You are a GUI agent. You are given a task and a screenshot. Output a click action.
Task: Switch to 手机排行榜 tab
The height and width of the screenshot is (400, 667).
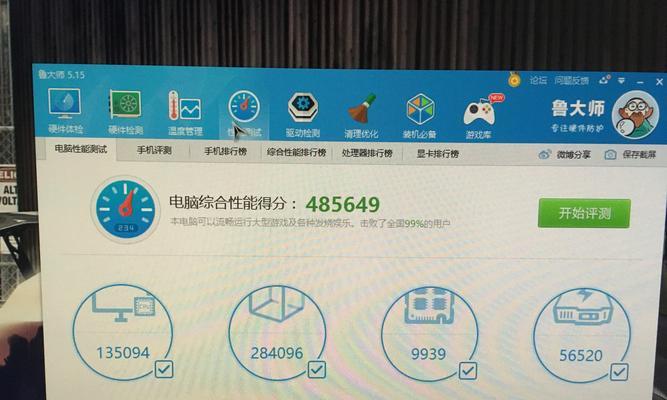click(225, 151)
